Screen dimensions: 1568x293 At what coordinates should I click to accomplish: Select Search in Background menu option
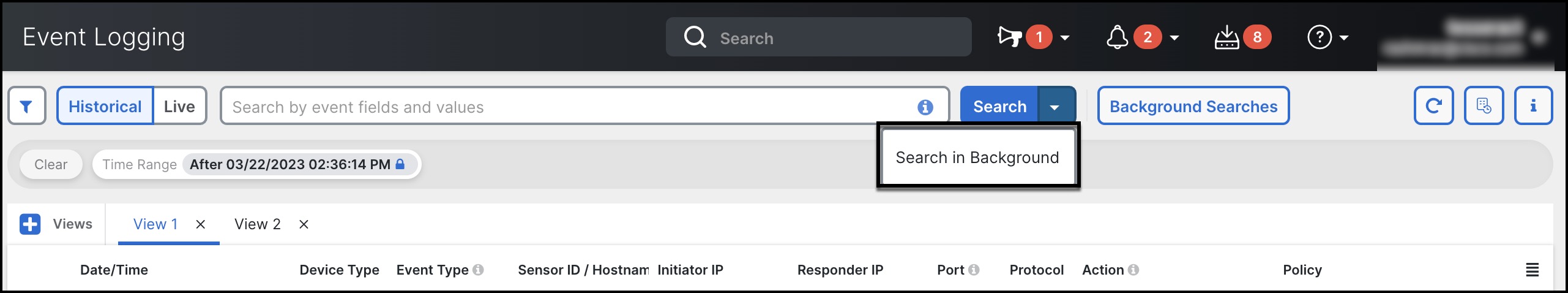click(x=977, y=158)
